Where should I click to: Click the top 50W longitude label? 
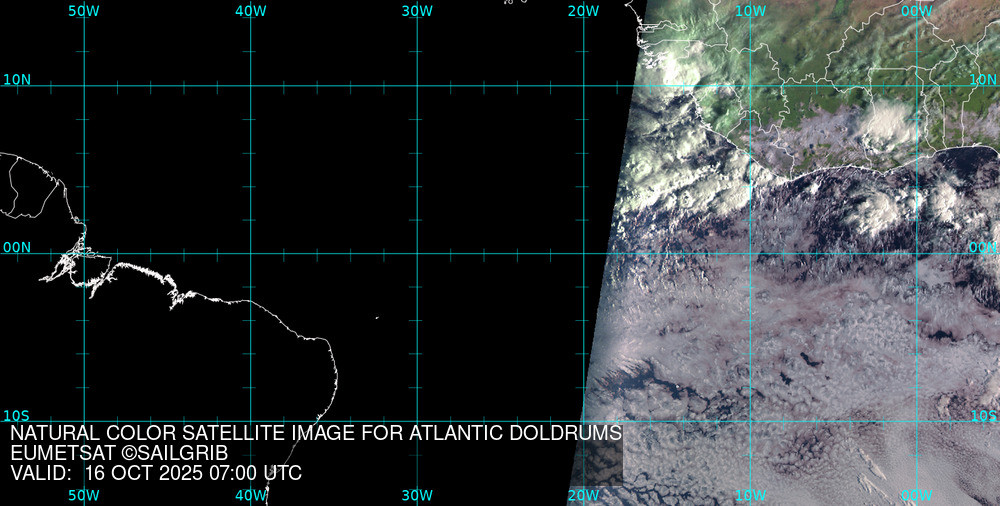point(84,11)
